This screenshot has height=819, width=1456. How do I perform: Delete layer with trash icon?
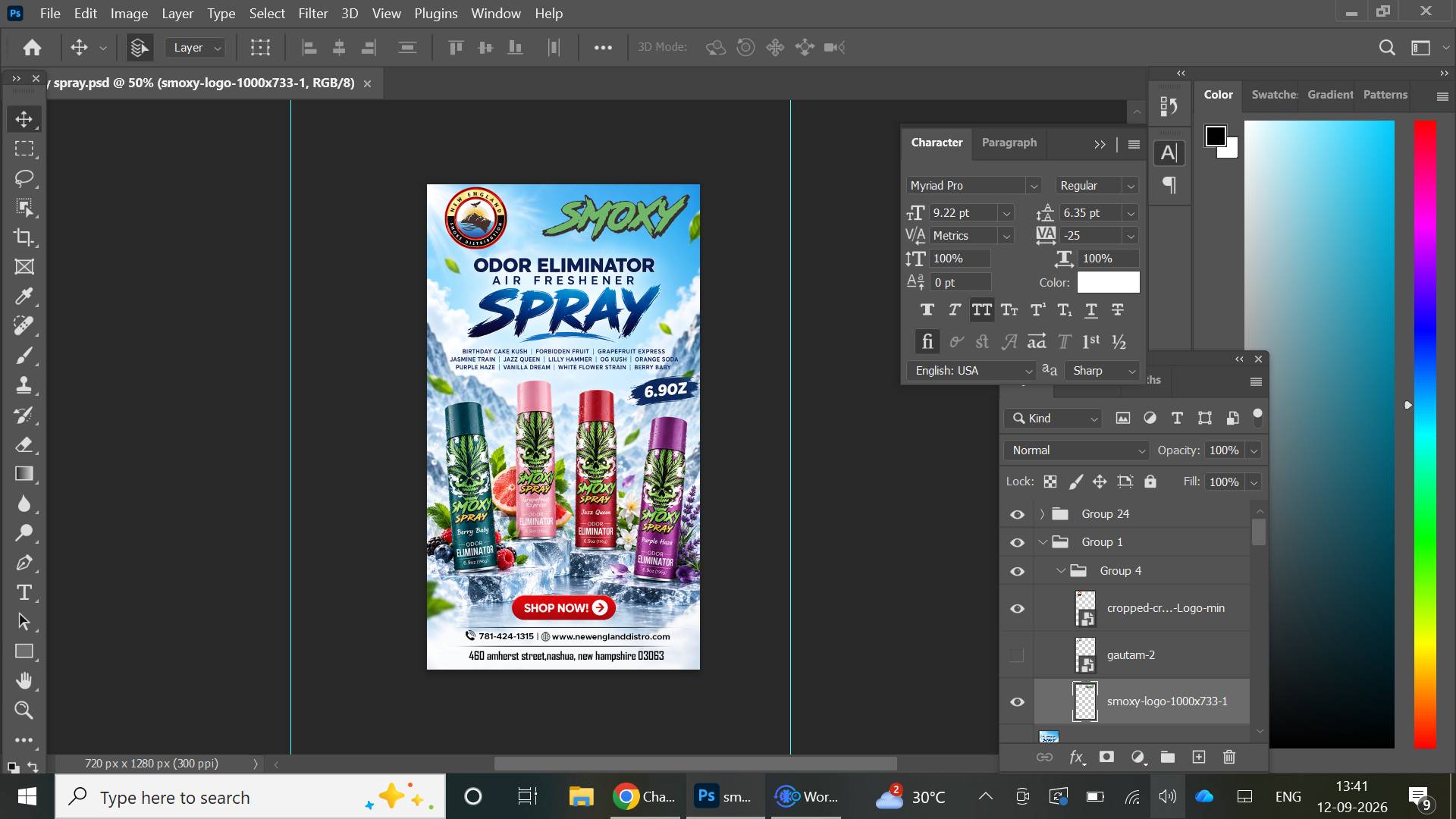point(1229,757)
